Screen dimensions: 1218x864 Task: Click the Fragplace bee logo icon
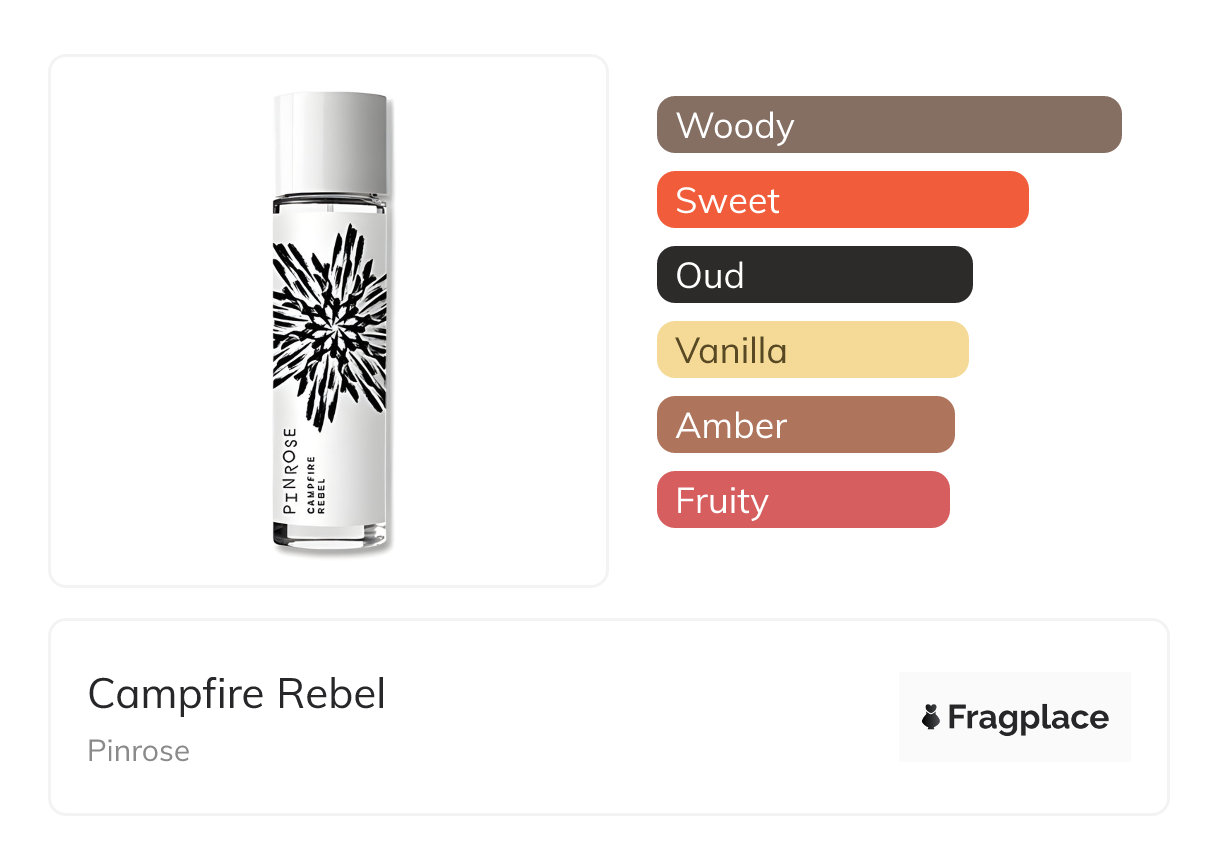931,717
